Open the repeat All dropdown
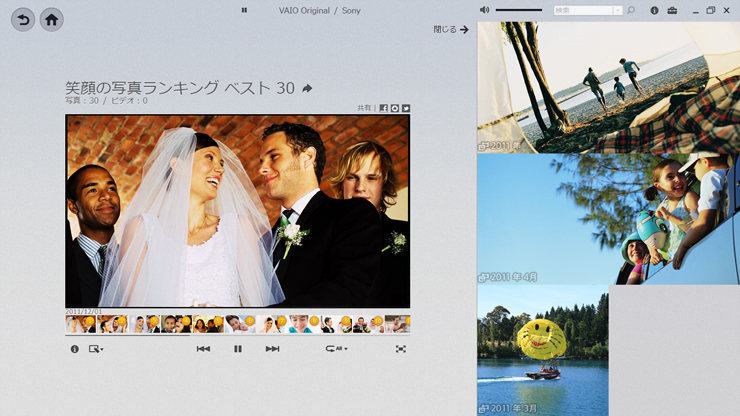The width and height of the screenshot is (740, 416). point(336,349)
